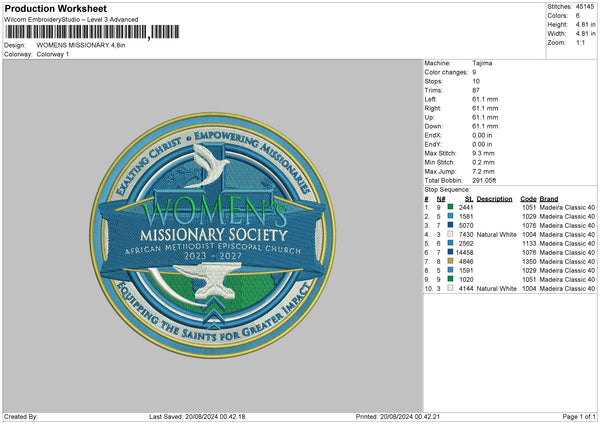Screen dimensions: 600x424
Task: Click the 'Brand' column header
Action: click(x=549, y=199)
